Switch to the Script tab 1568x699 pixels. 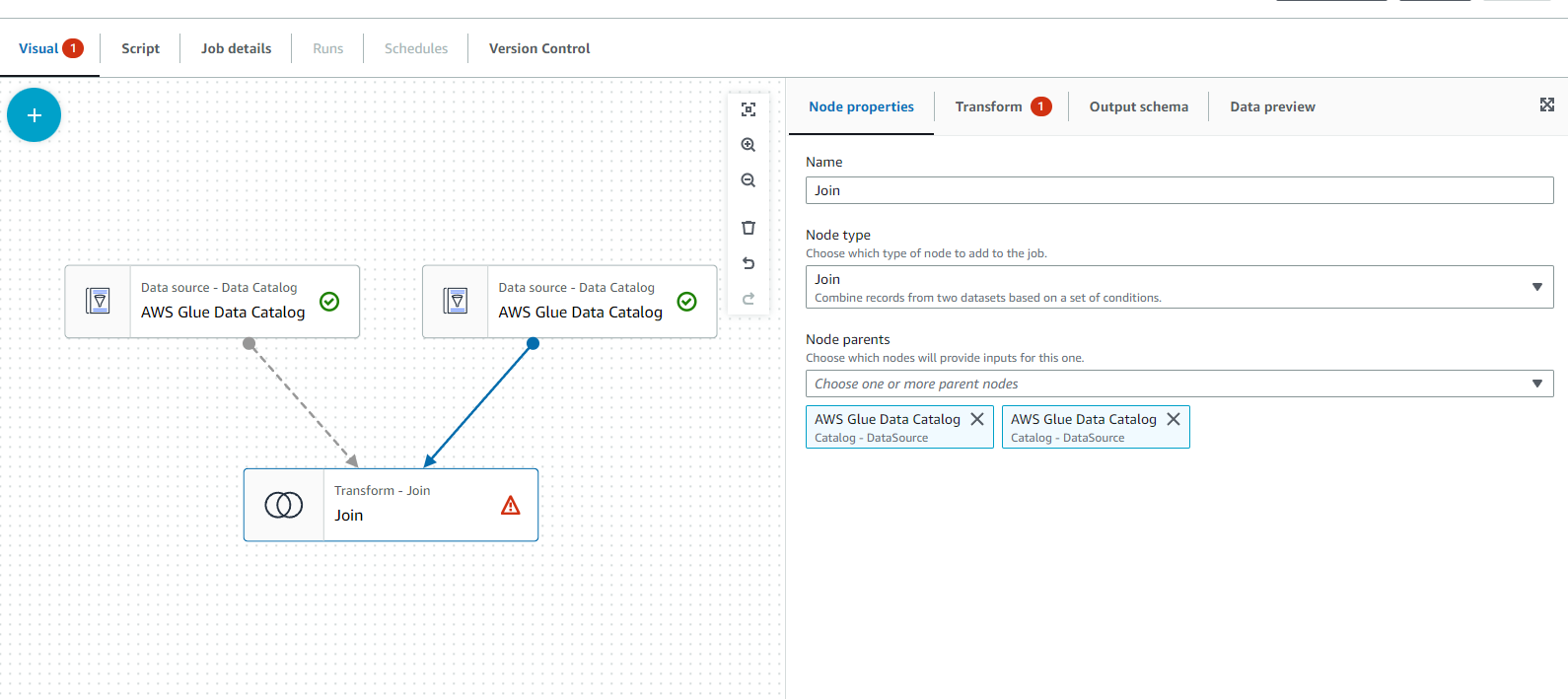click(140, 48)
